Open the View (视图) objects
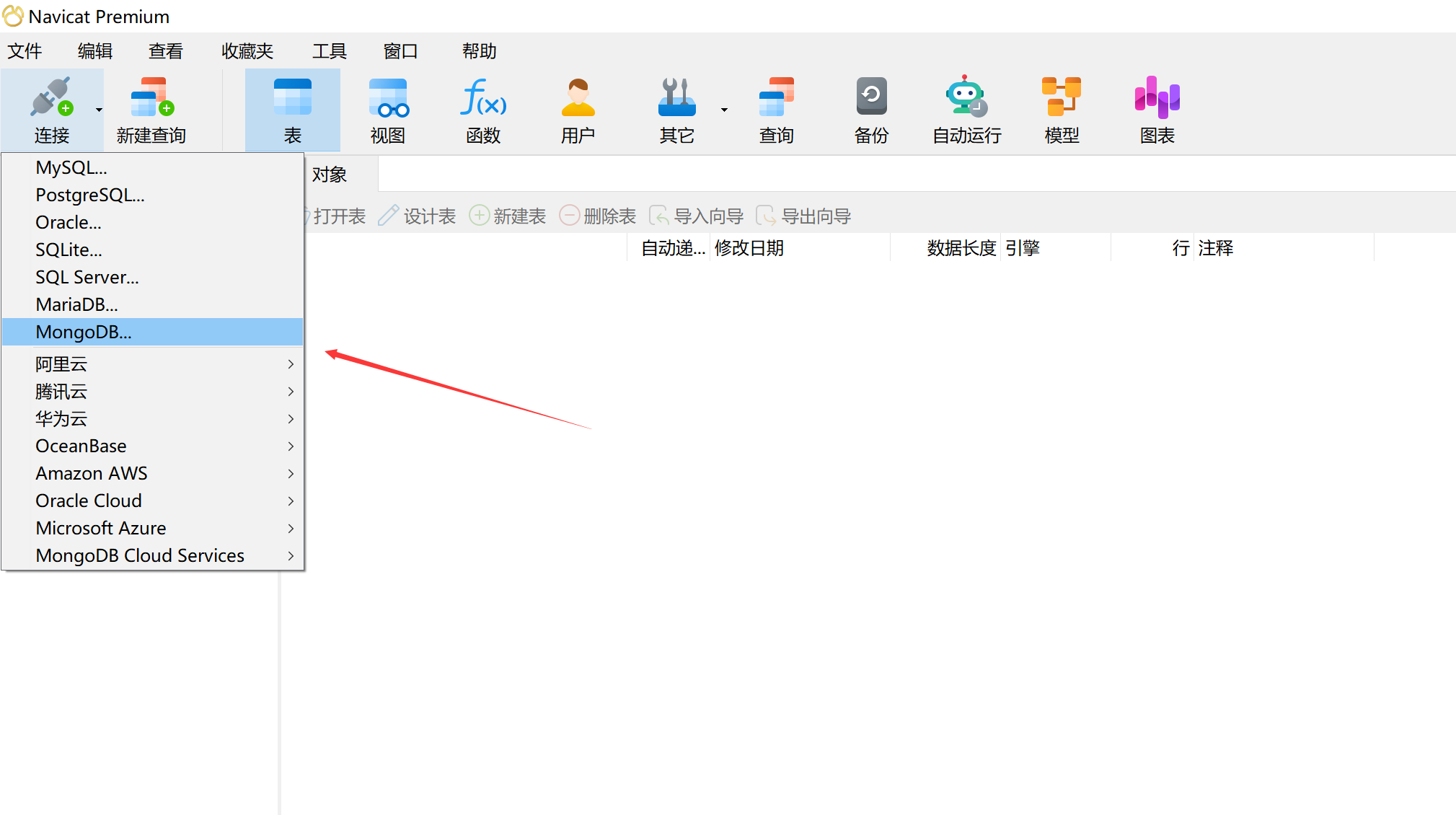The image size is (1456, 815). pos(388,97)
